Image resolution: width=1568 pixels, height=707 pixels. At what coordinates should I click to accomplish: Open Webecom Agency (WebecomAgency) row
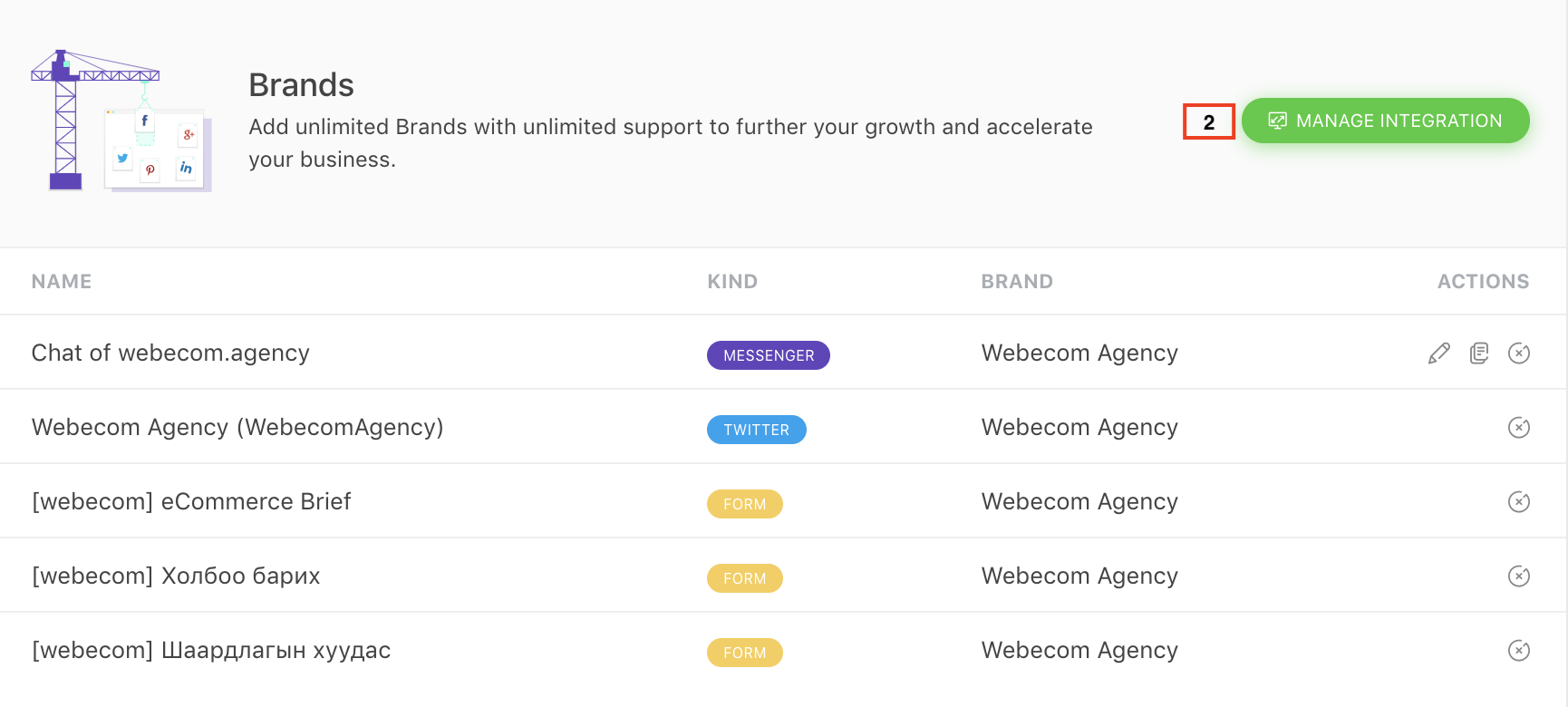click(783, 427)
